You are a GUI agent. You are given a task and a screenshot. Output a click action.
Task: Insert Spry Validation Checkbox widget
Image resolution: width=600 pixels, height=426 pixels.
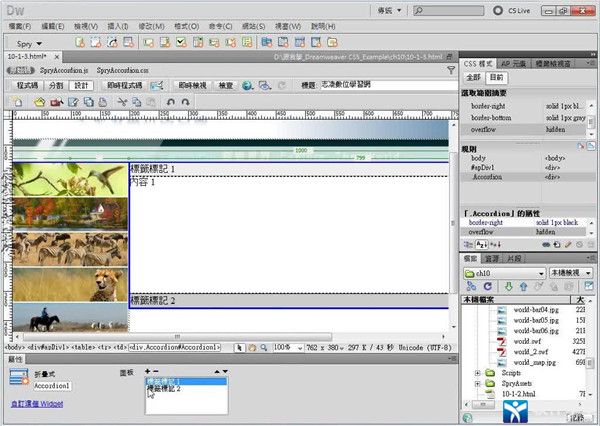(x=181, y=42)
